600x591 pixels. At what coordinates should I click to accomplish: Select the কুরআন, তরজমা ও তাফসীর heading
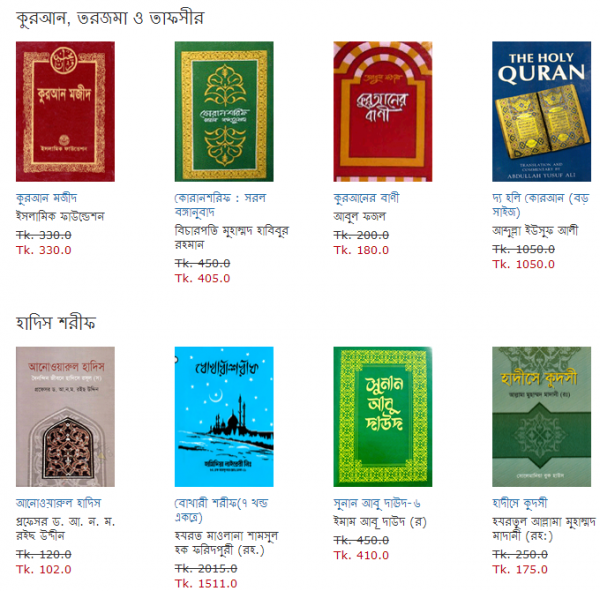point(110,18)
